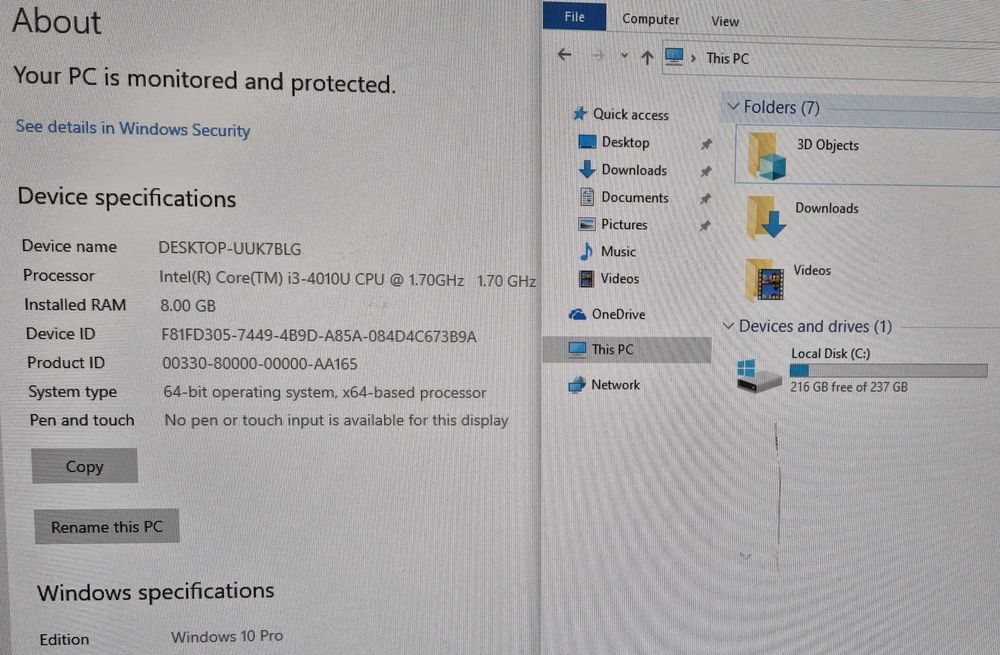This screenshot has height=655, width=1000.
Task: Click installed RAM value 8.00 GB
Action: 188,305
